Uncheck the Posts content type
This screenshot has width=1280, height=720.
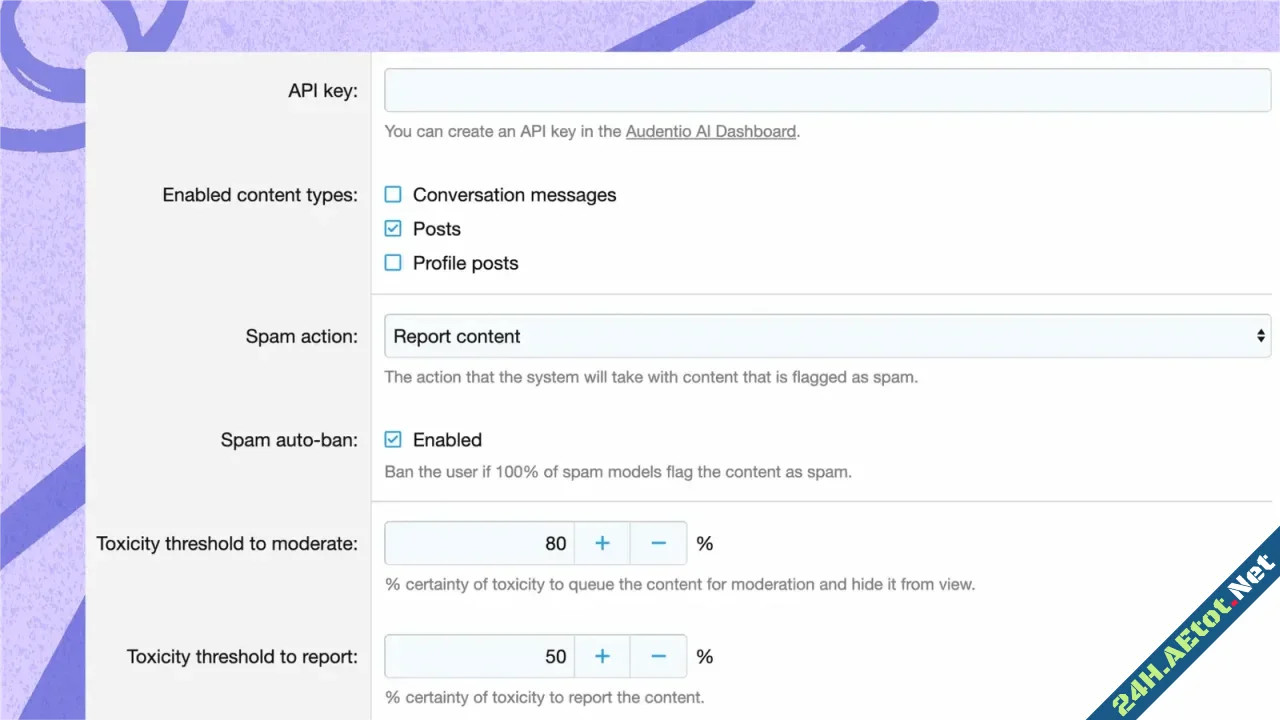click(393, 229)
